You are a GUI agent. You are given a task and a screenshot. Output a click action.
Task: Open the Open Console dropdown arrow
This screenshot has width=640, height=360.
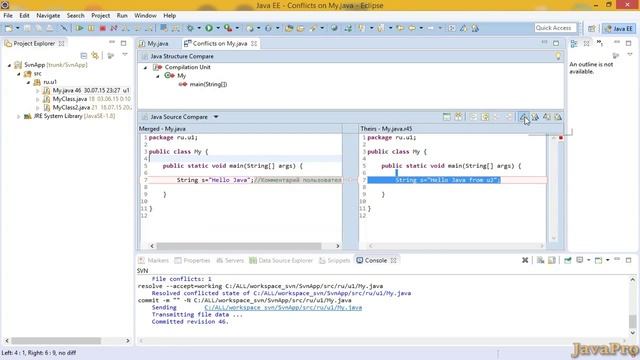point(608,260)
